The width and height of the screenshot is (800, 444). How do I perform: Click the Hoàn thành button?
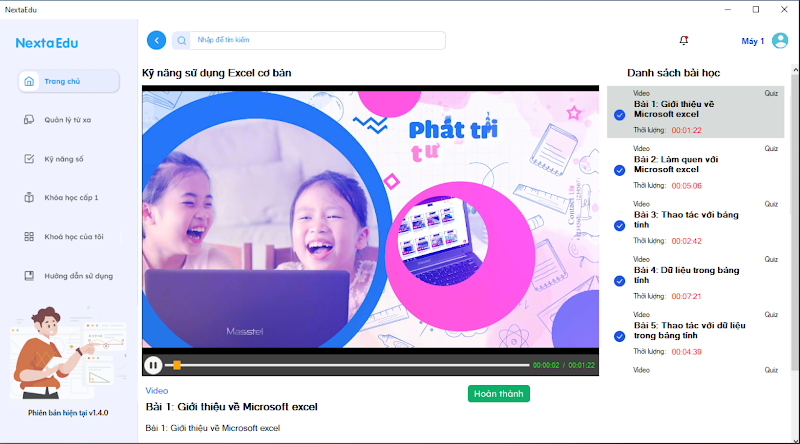coord(498,393)
